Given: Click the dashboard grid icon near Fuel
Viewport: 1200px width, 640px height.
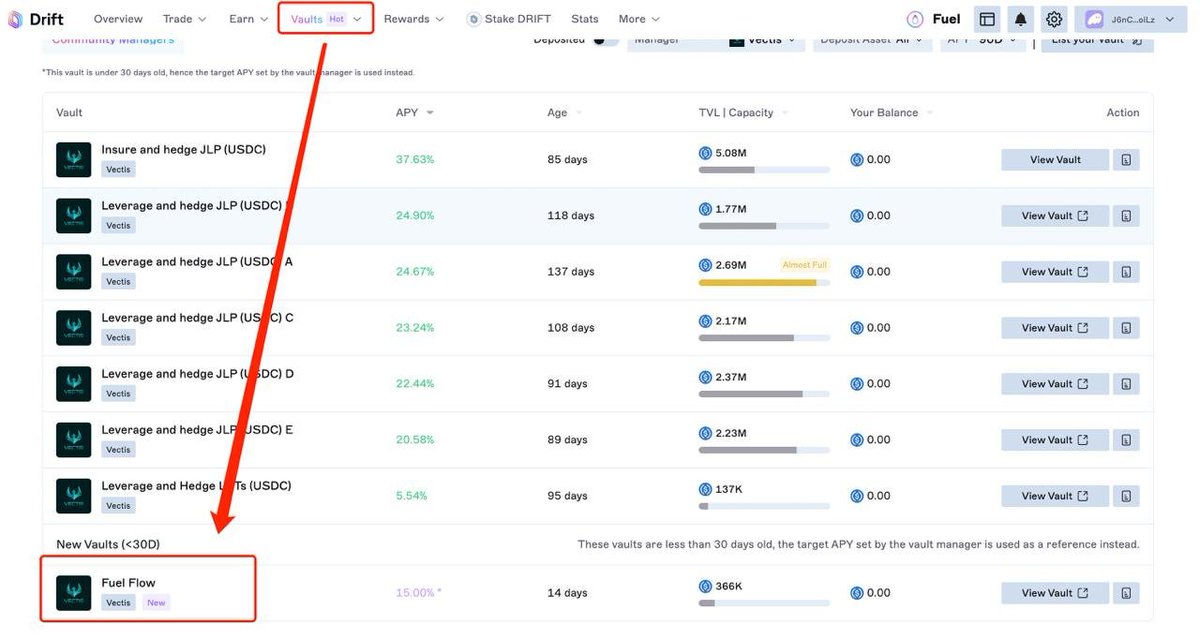Looking at the screenshot, I should [987, 18].
